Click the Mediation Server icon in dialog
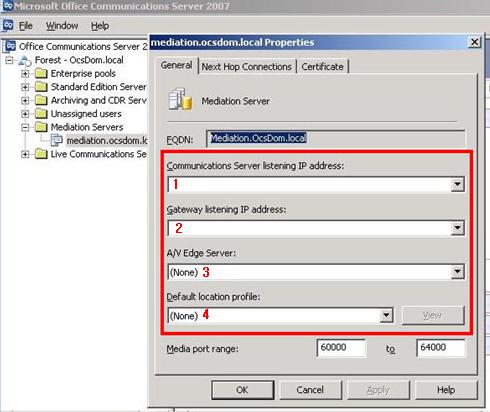The image size is (490, 412). click(x=180, y=99)
